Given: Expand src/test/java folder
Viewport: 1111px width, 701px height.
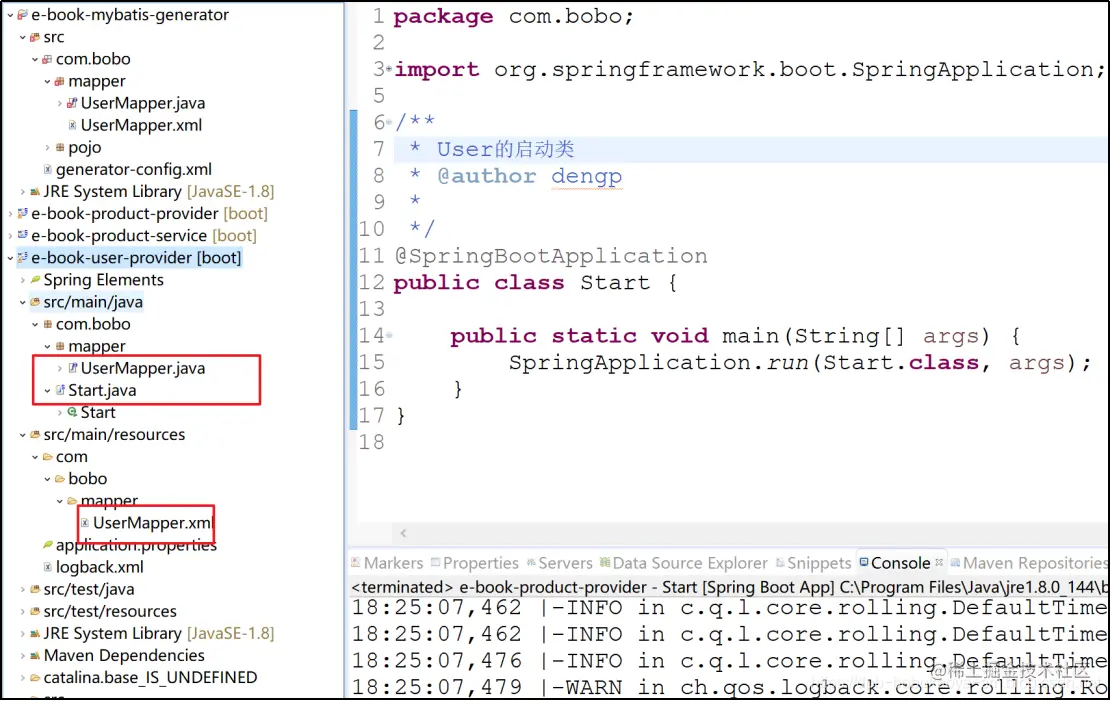Looking at the screenshot, I should [23, 589].
